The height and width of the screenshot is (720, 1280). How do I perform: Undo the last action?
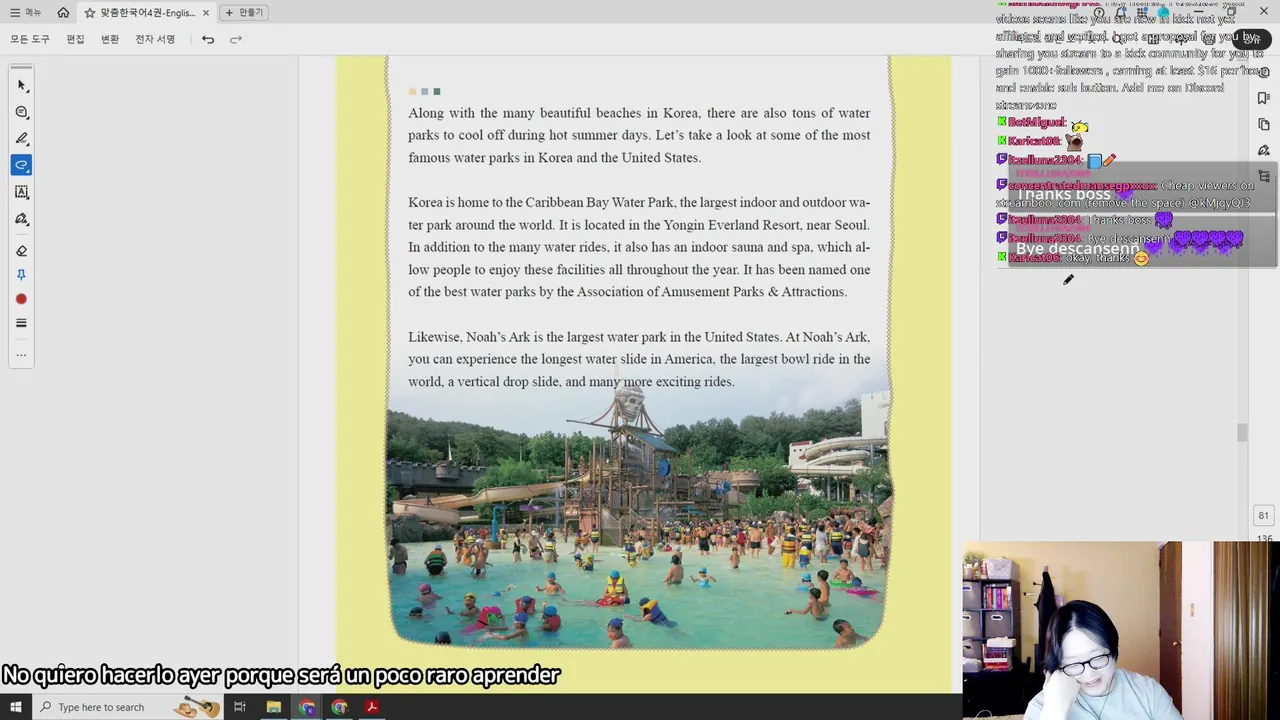(x=208, y=39)
